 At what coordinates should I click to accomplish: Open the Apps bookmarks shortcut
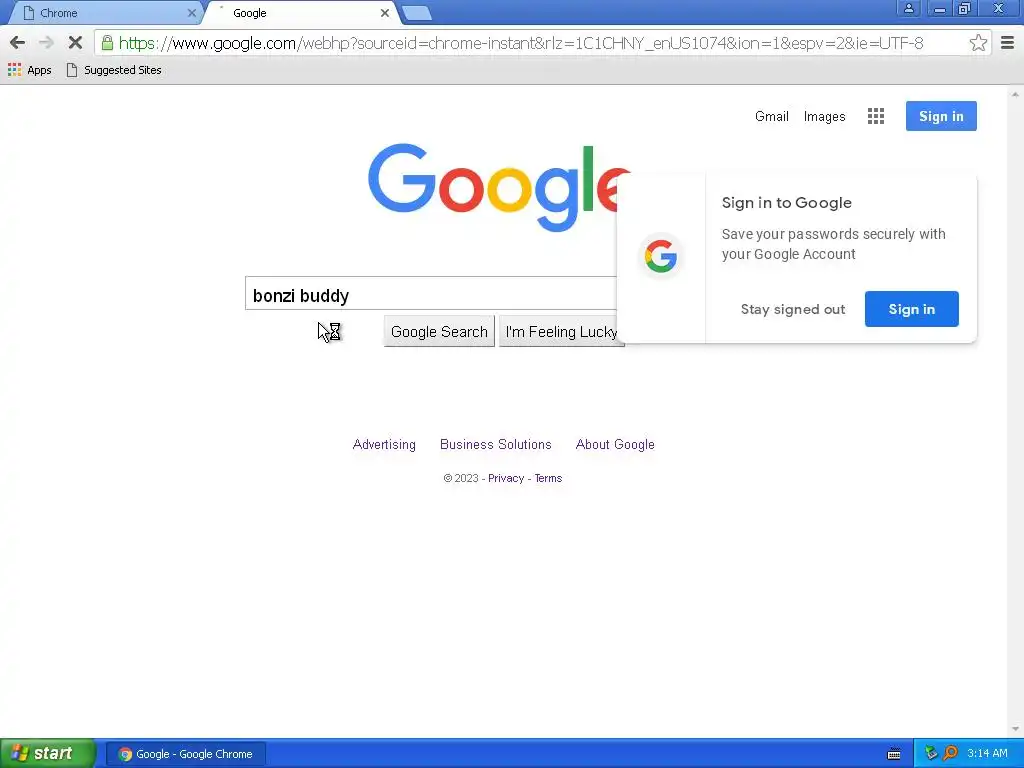pos(29,70)
